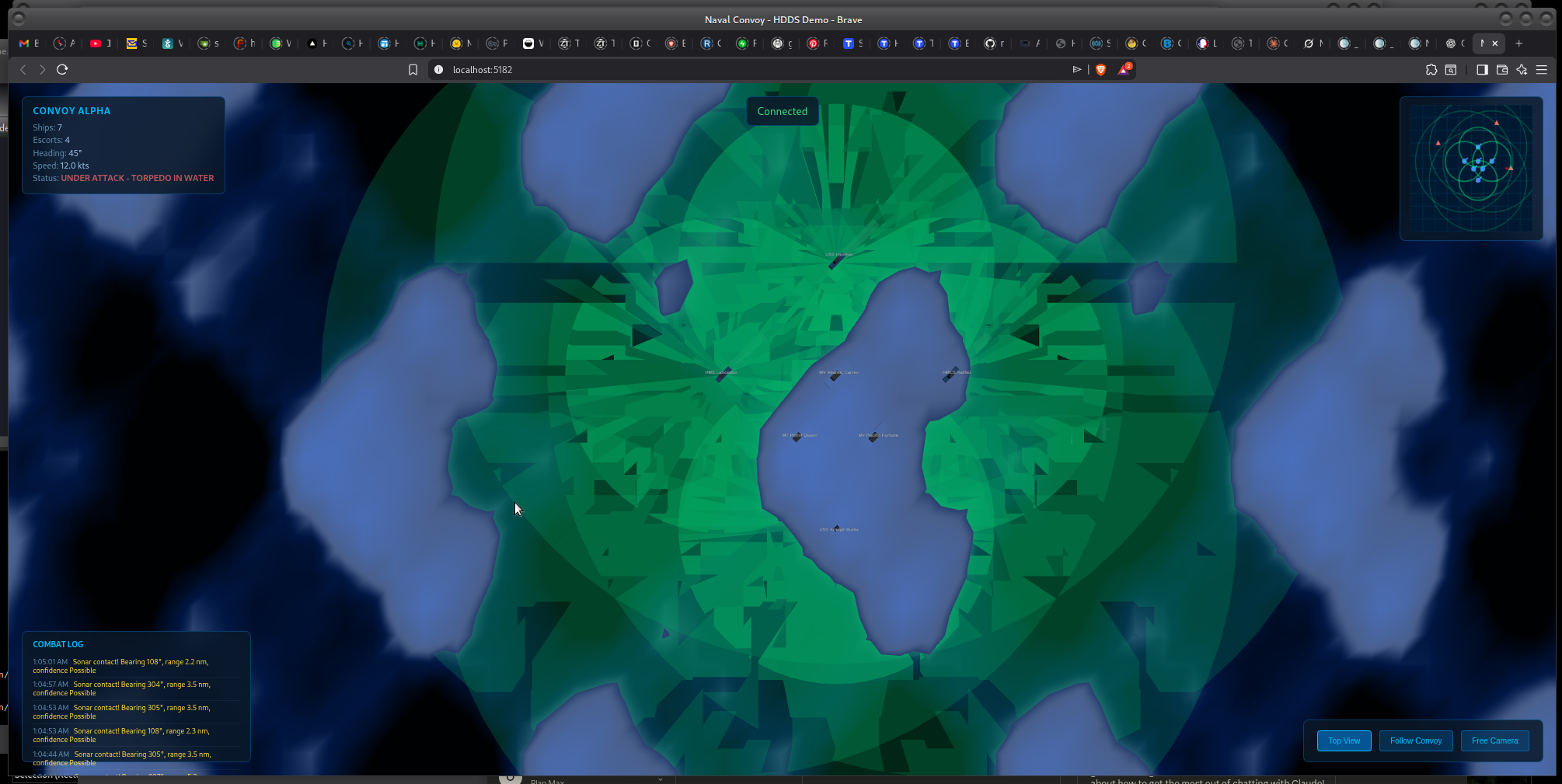Reload the Naval Convoy page
This screenshot has width=1562, height=784.
[63, 70]
